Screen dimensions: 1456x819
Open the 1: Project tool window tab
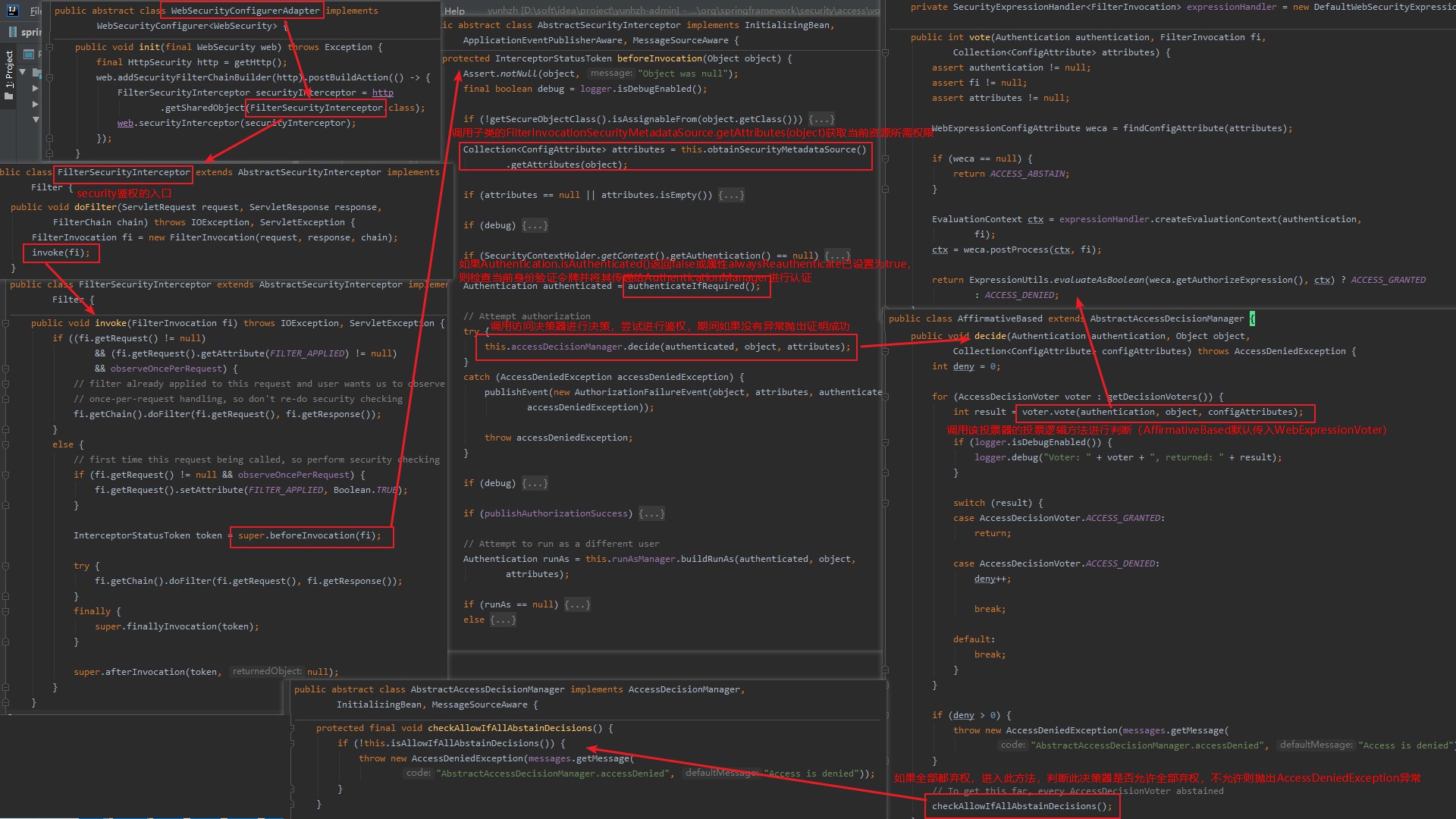(9, 70)
